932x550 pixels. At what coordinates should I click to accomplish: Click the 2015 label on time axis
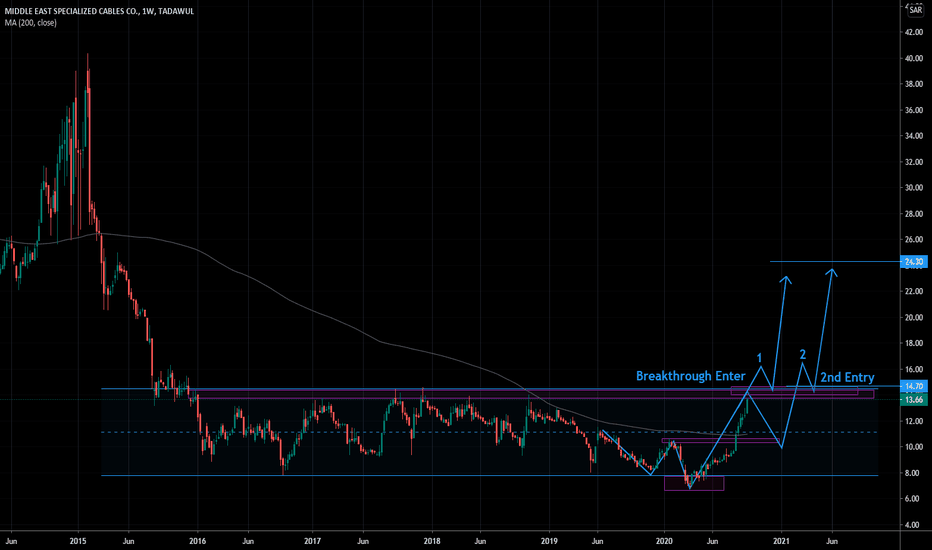78,541
